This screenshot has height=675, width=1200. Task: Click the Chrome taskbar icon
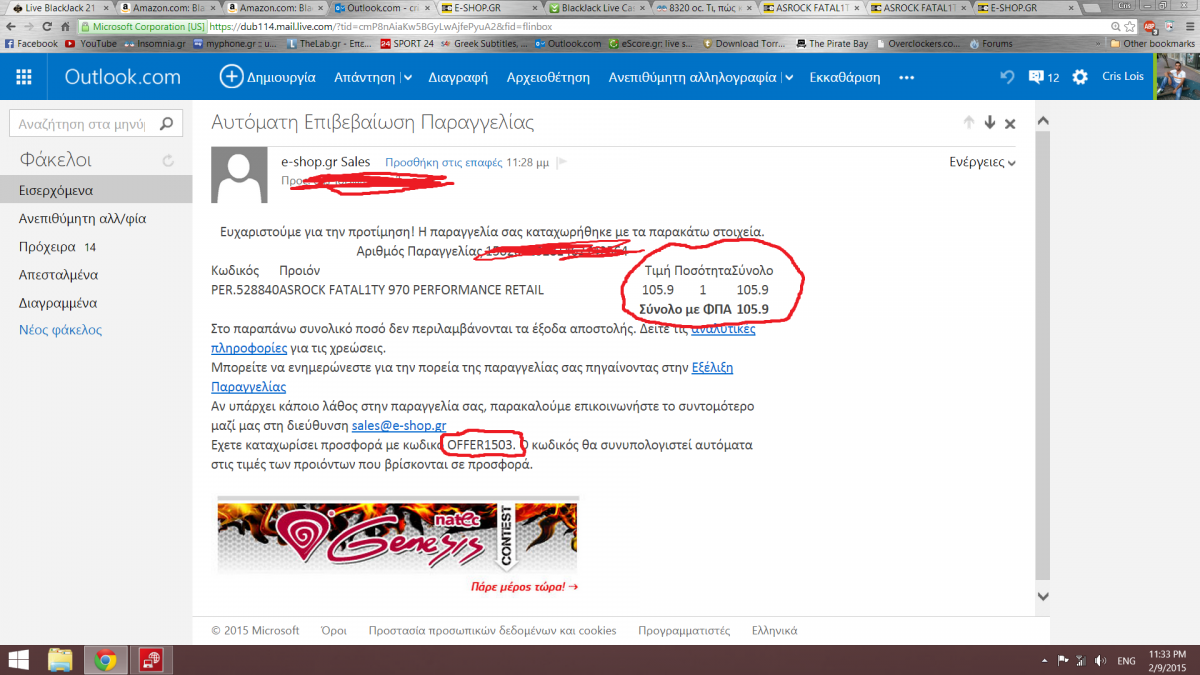point(105,660)
